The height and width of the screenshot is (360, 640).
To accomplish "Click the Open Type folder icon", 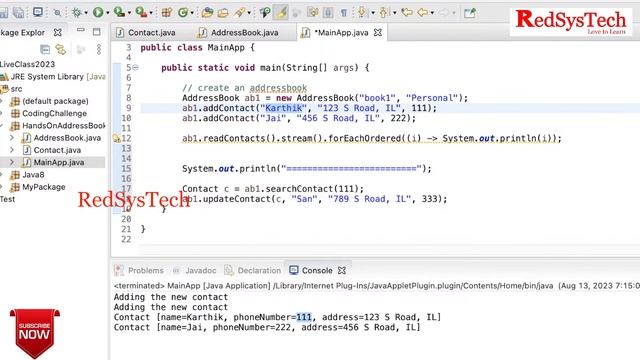I will click(x=207, y=13).
